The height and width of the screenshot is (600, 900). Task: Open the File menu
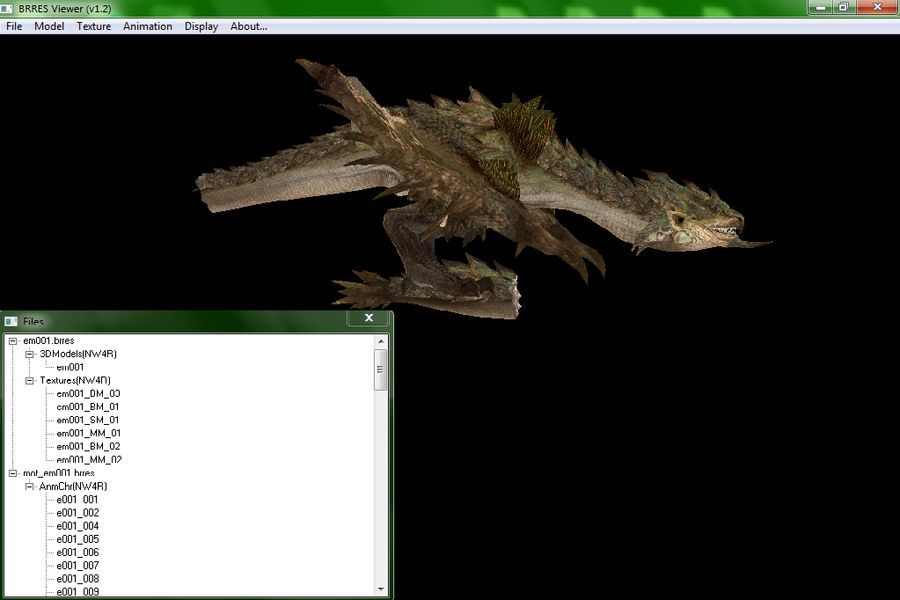pos(14,26)
